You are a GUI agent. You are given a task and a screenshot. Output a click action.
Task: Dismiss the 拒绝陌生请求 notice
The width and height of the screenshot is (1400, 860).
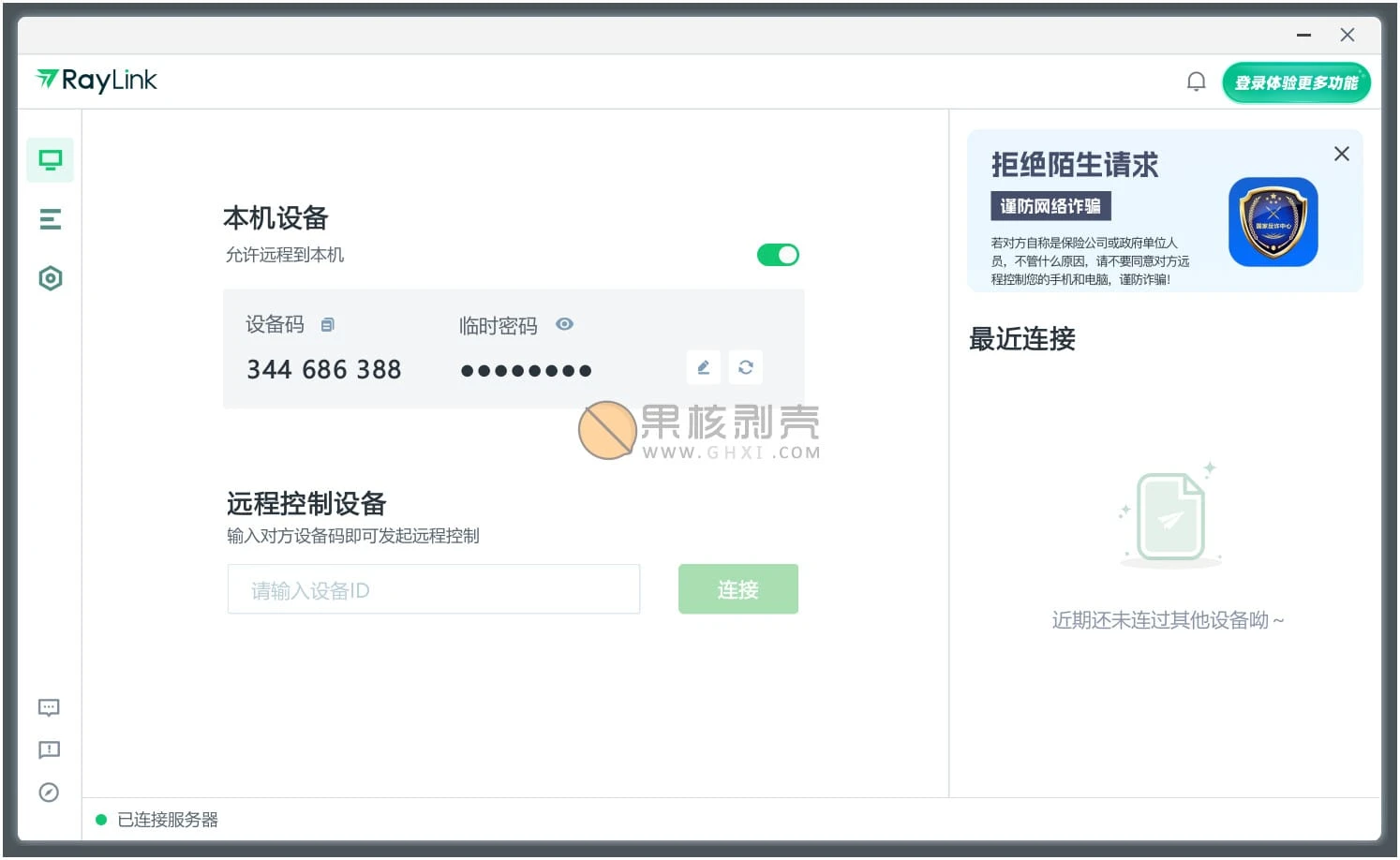tap(1341, 153)
